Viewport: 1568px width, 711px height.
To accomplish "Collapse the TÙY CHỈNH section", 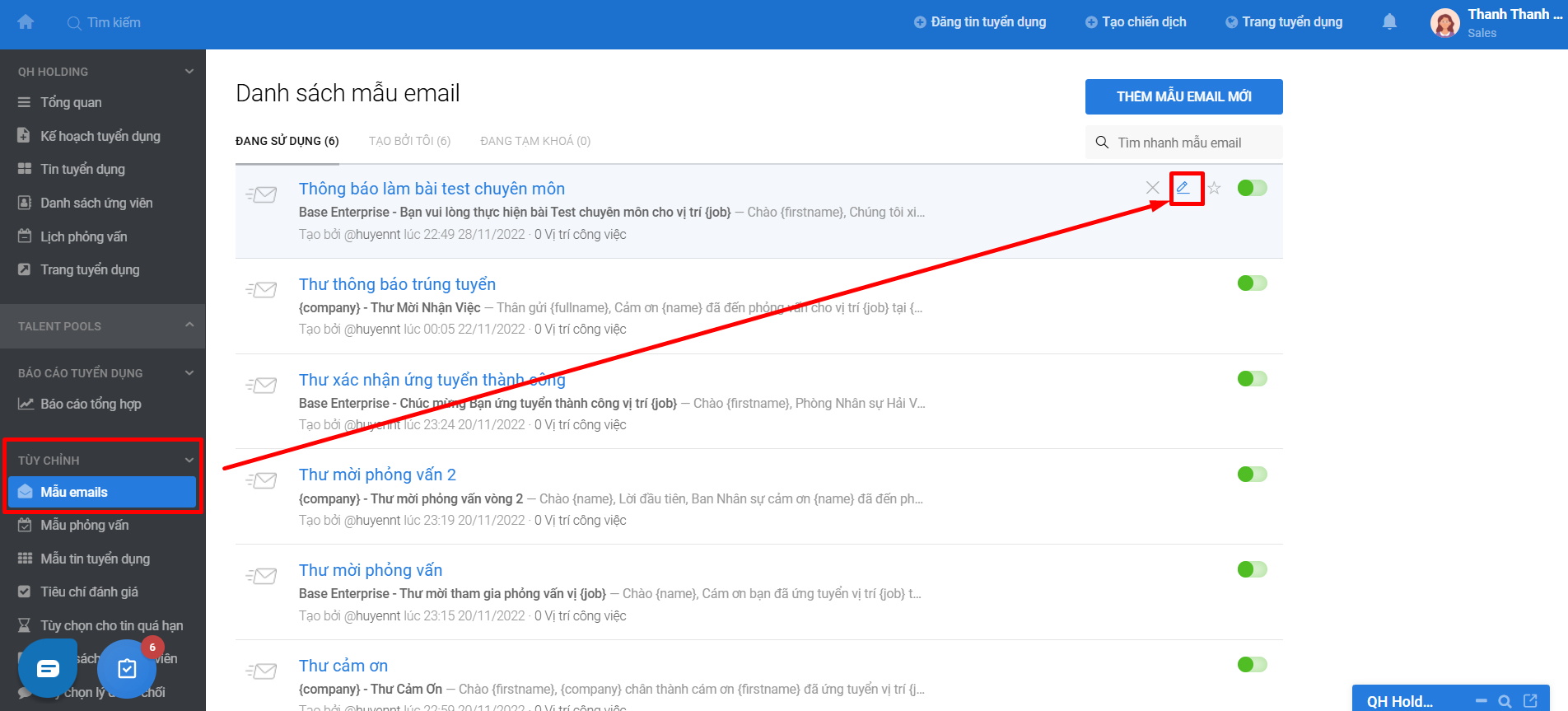I will [x=189, y=461].
